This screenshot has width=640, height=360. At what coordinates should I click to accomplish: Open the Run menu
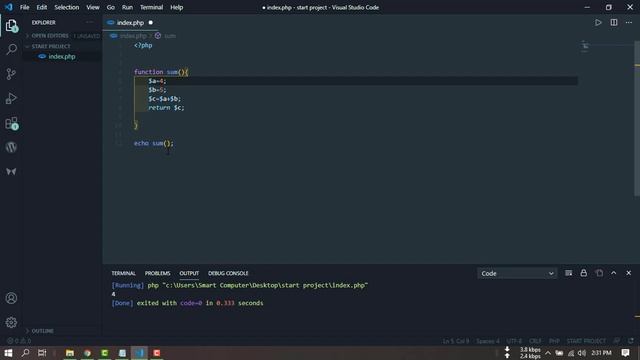point(127,7)
